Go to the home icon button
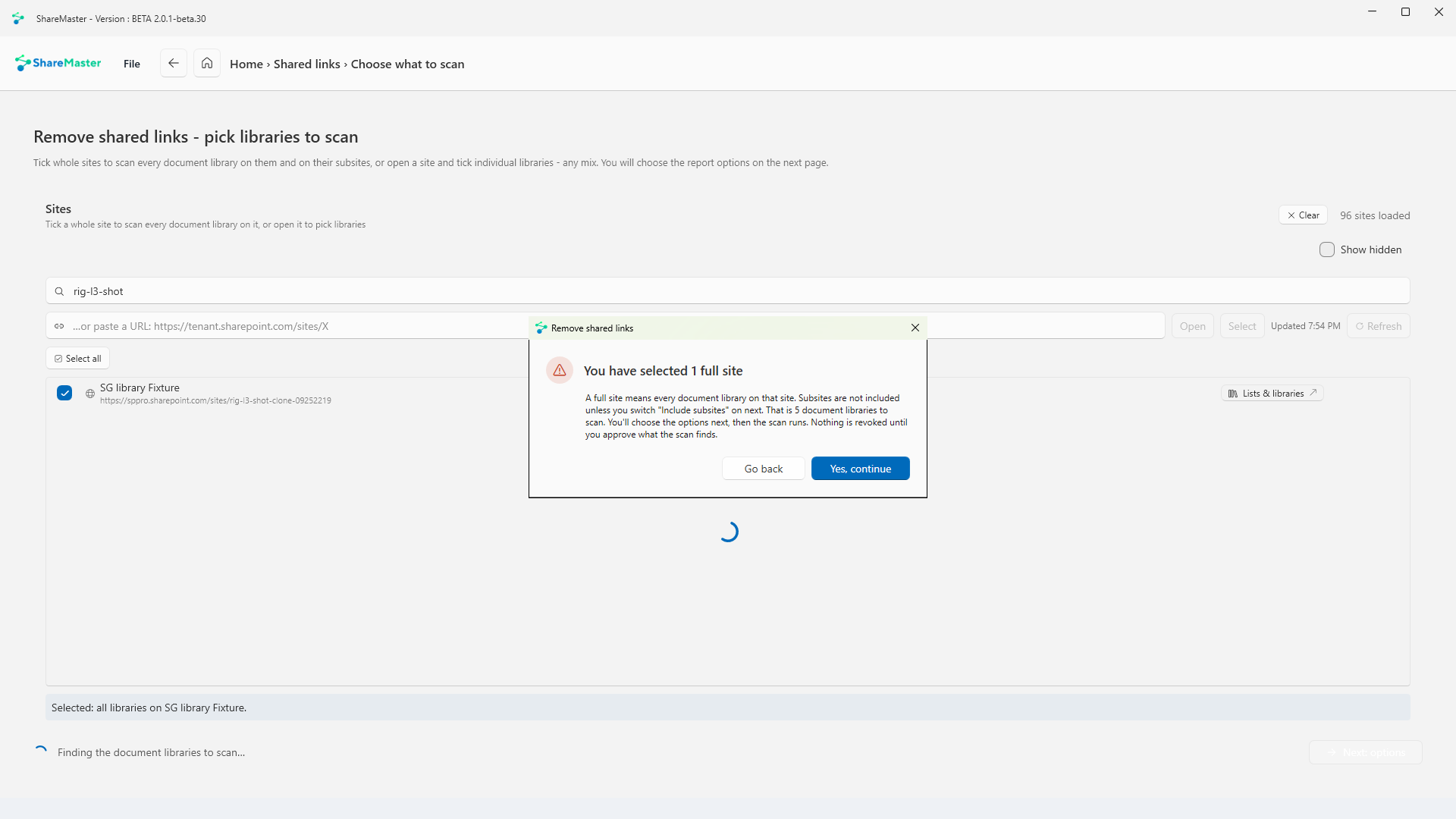This screenshot has height=819, width=1456. pyautogui.click(x=207, y=63)
